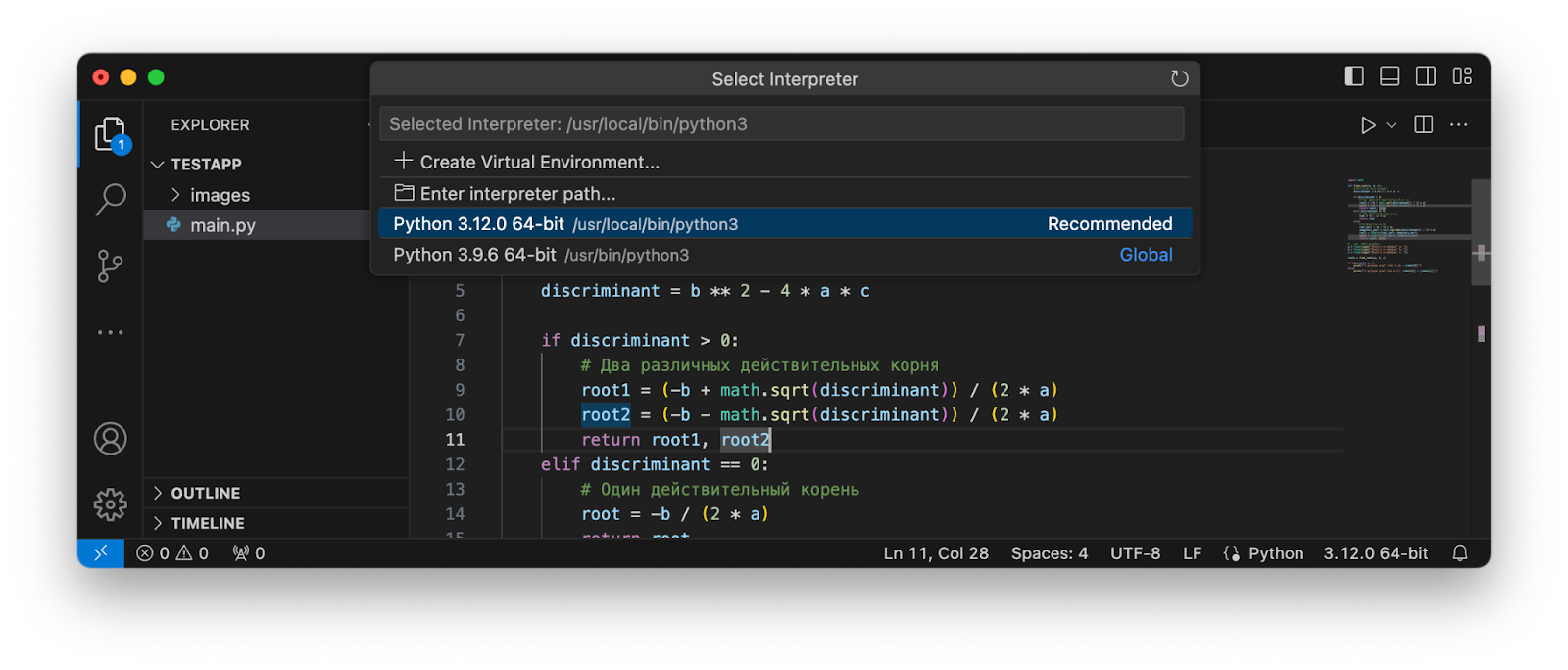Expand the images folder
Image resolution: width=1568 pixels, height=670 pixels.
[x=257, y=195]
